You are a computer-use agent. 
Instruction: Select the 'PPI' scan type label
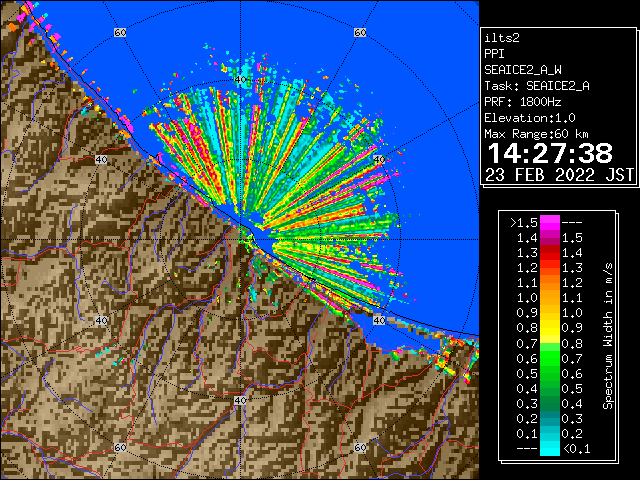494,54
